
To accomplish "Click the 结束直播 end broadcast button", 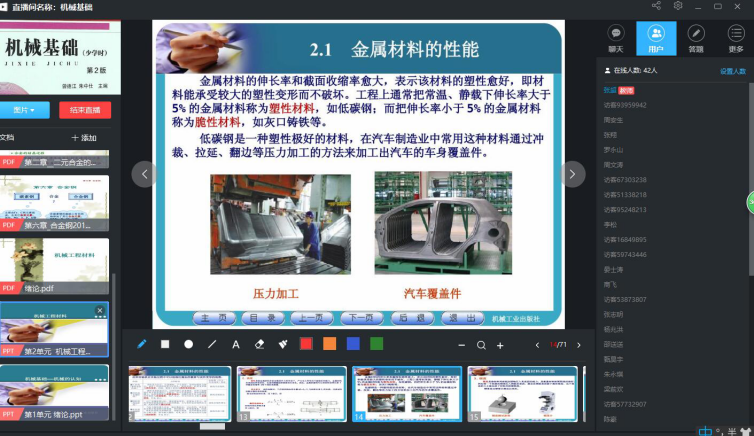I will click(85, 110).
